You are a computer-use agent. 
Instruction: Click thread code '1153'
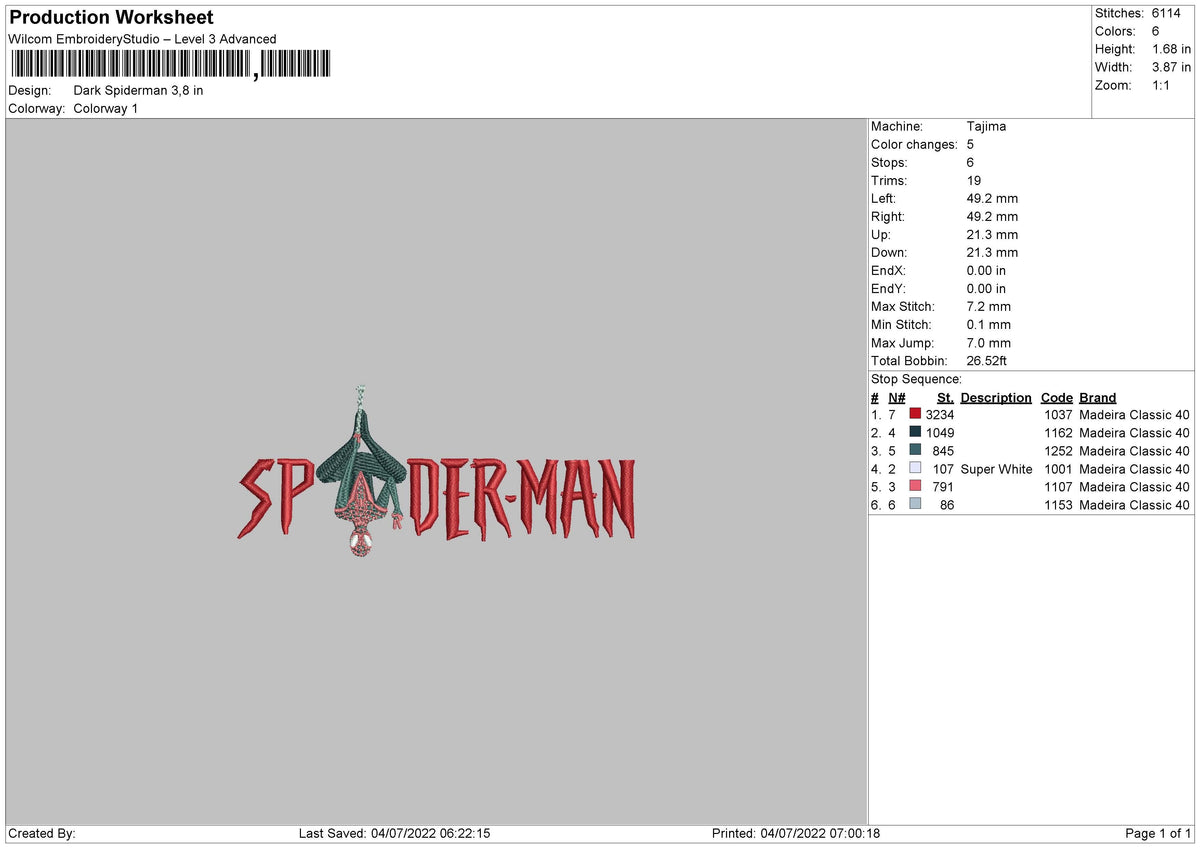coord(1057,504)
